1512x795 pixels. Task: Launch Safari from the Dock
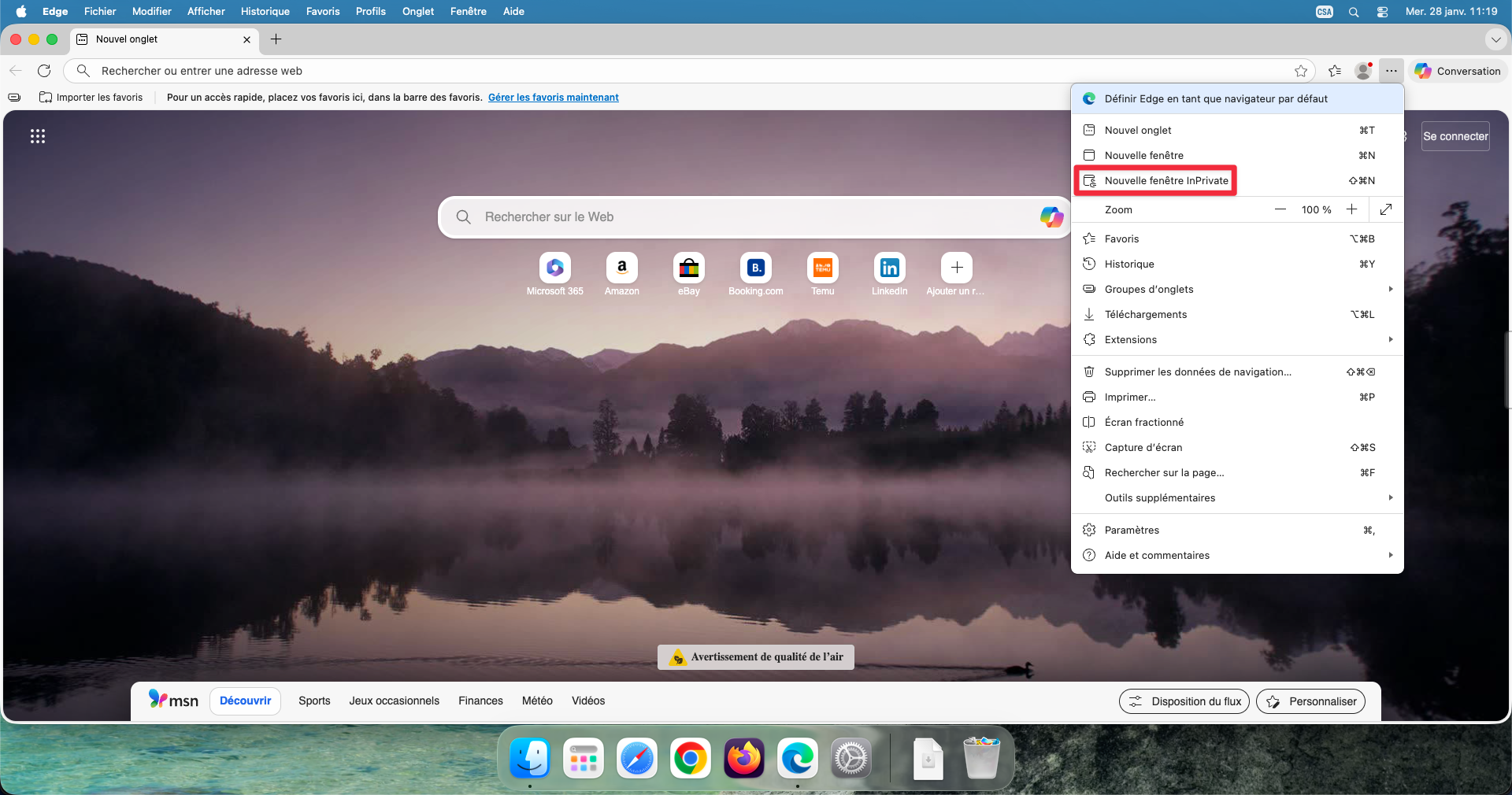[637, 758]
